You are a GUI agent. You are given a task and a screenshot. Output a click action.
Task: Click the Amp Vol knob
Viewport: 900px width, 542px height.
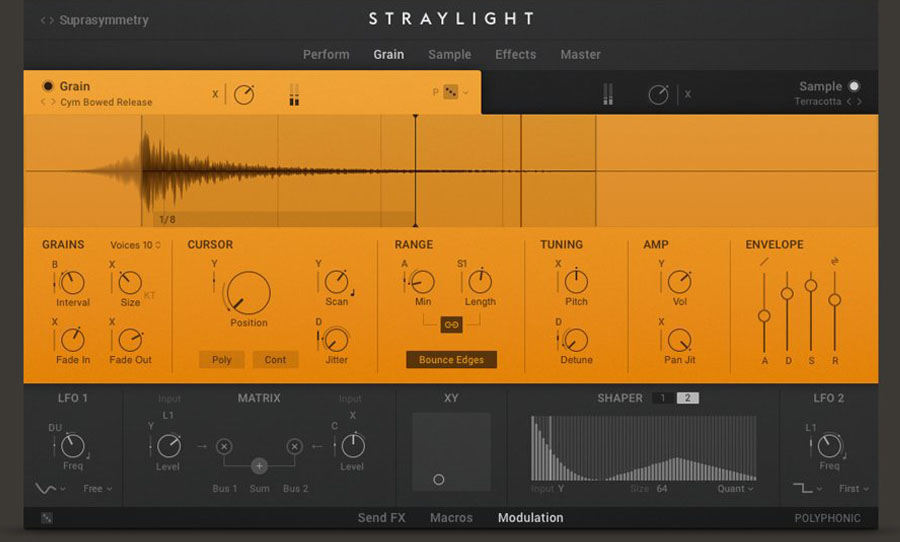[x=680, y=282]
